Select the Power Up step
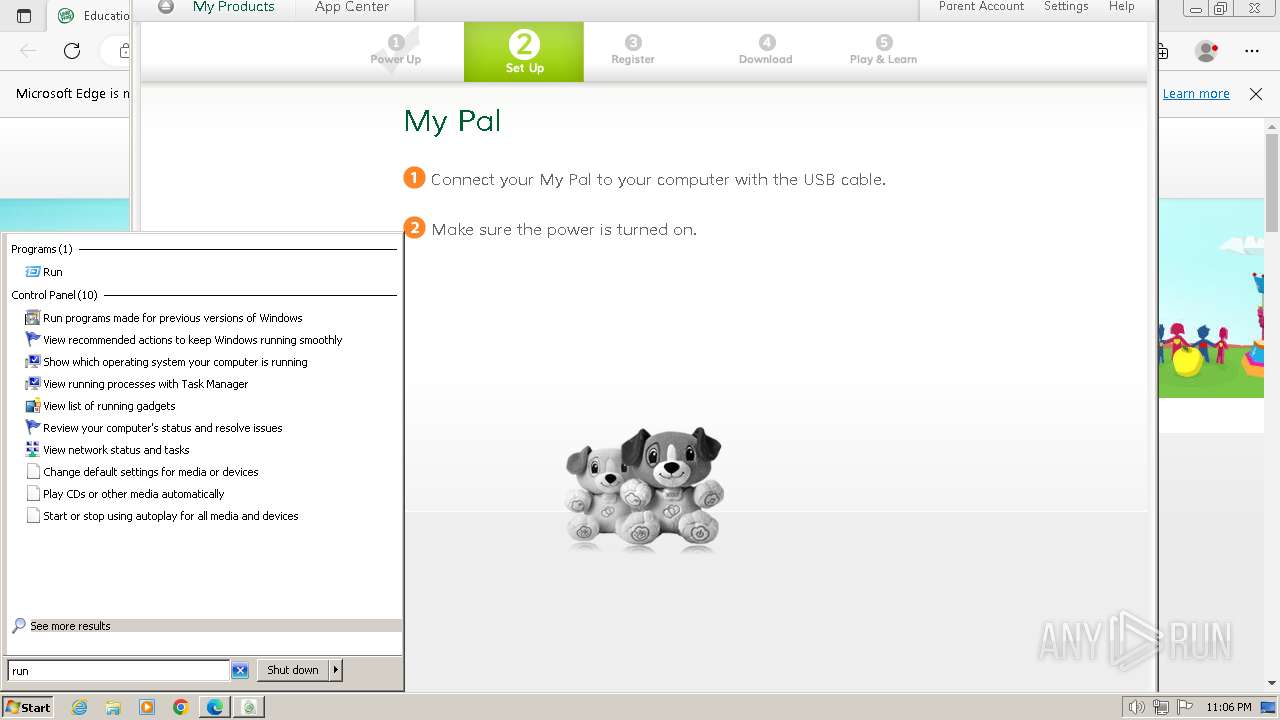Screen dimensions: 1280x720 click(396, 51)
